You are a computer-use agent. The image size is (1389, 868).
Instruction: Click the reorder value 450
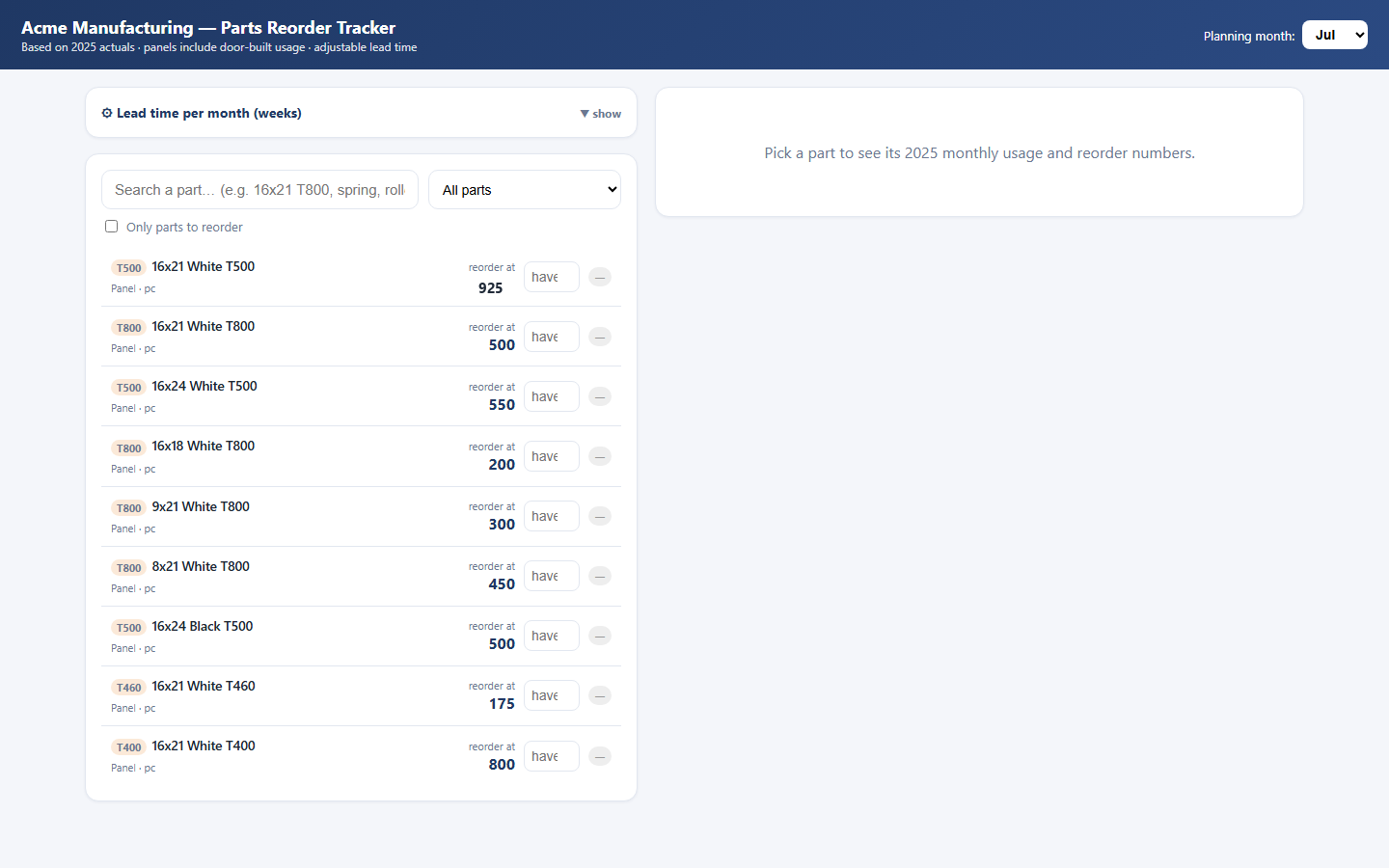click(502, 584)
